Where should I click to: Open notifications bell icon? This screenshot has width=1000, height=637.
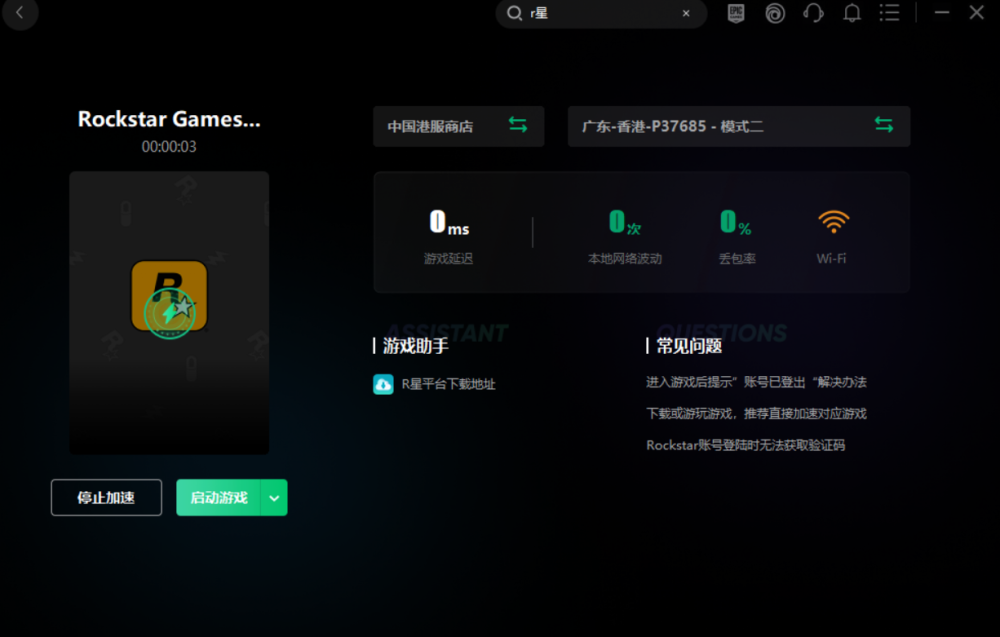coord(852,13)
